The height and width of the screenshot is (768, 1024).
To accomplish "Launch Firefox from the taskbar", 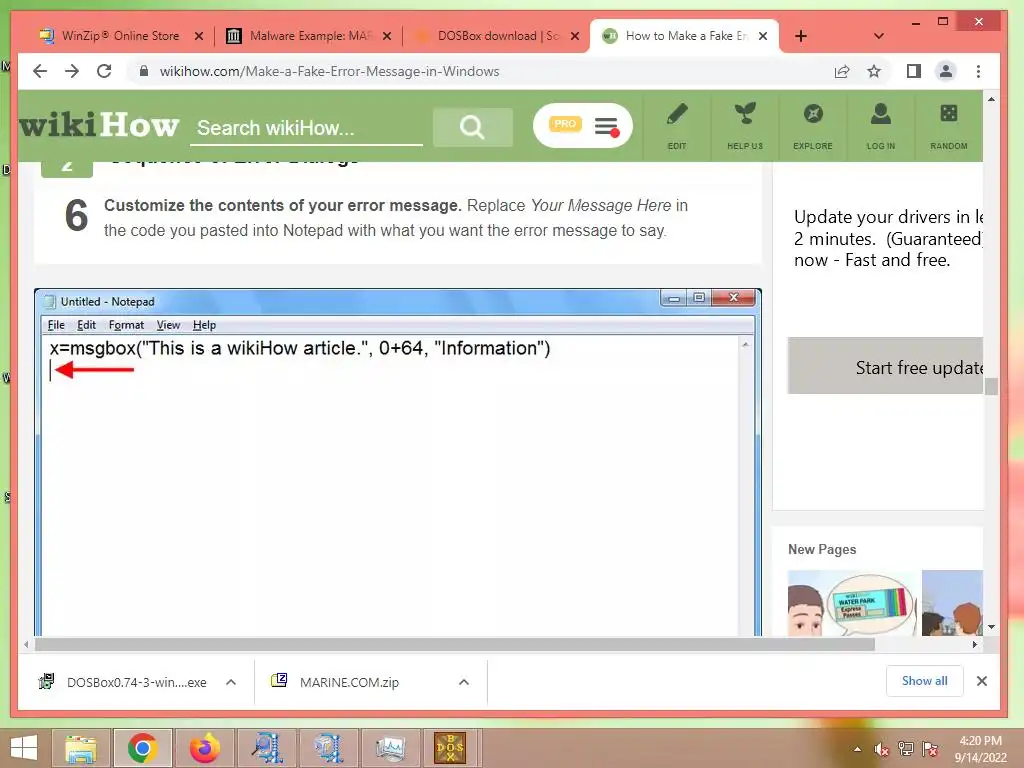I will 204,748.
